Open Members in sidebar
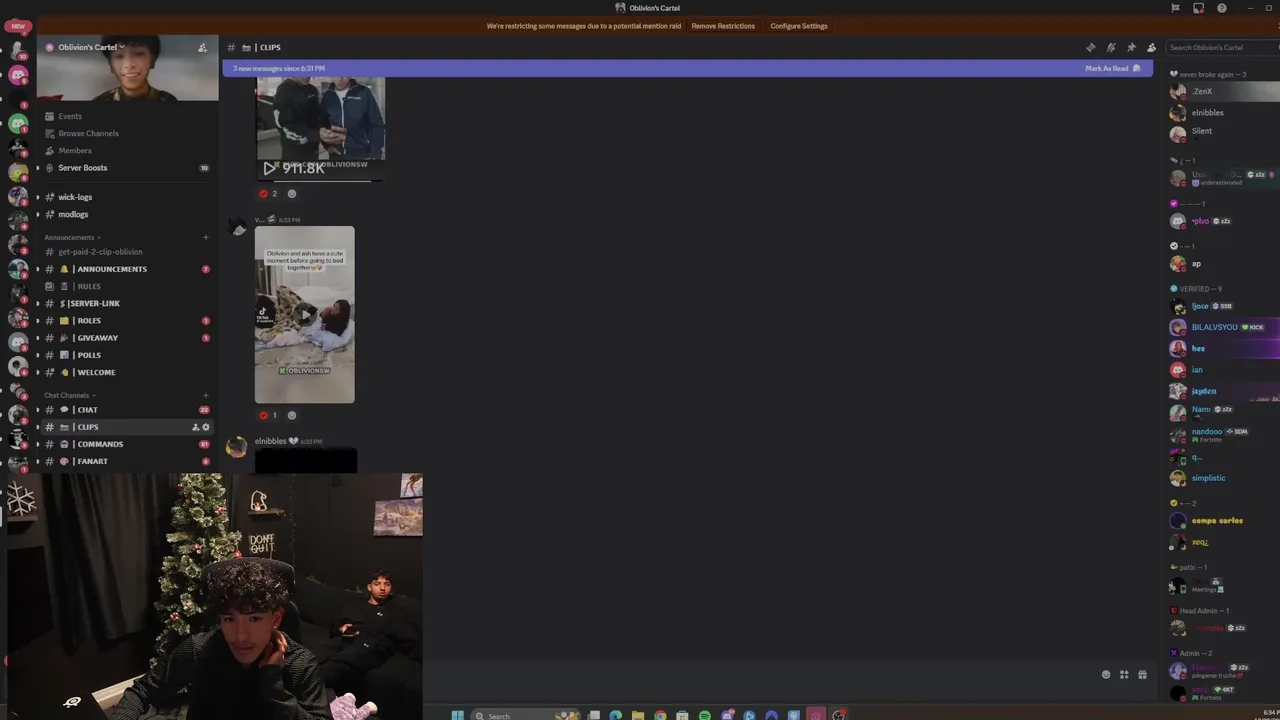This screenshot has height=720, width=1280. click(x=75, y=150)
